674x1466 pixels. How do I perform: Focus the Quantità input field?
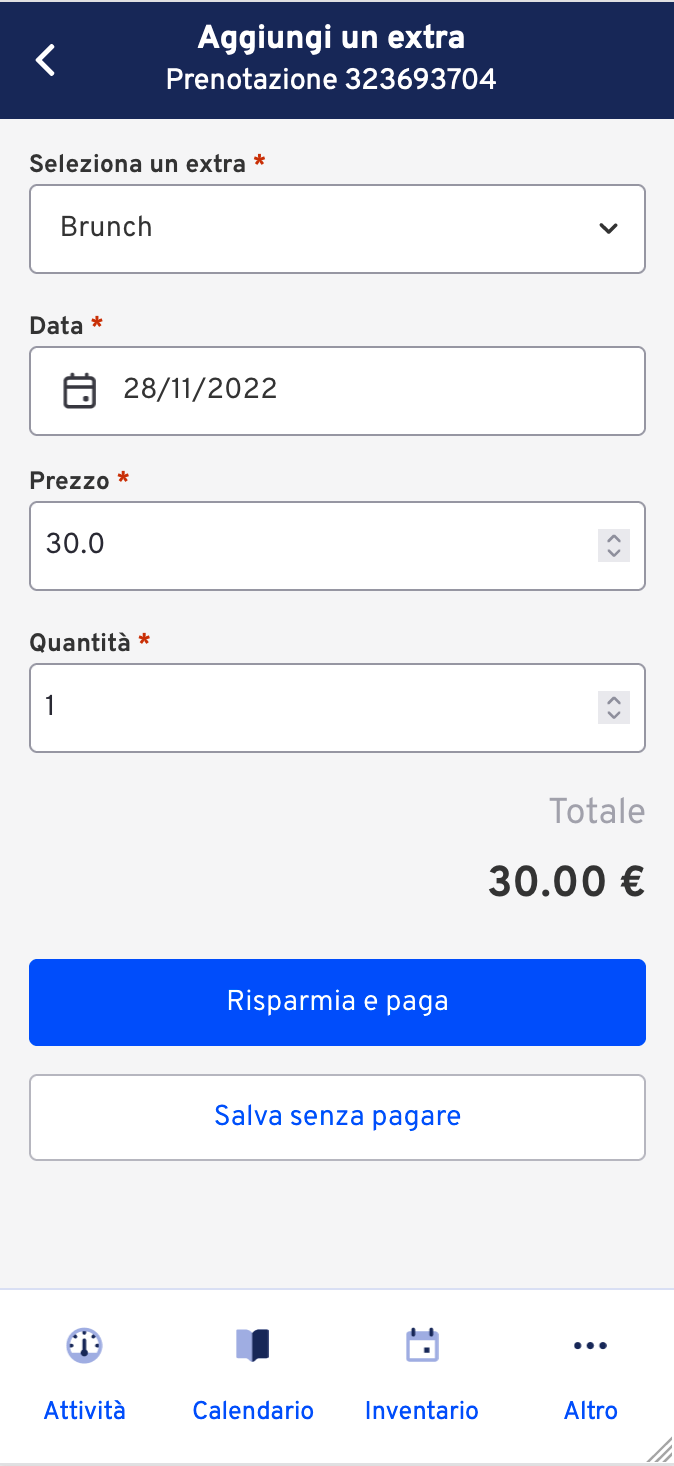coord(337,708)
